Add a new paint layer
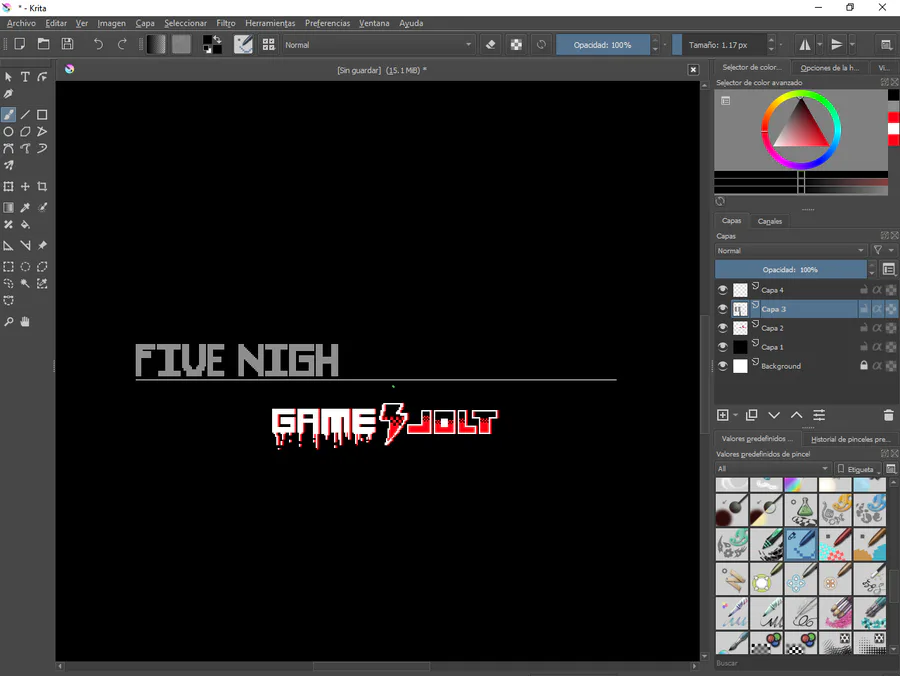The height and width of the screenshot is (676, 900). pos(723,415)
